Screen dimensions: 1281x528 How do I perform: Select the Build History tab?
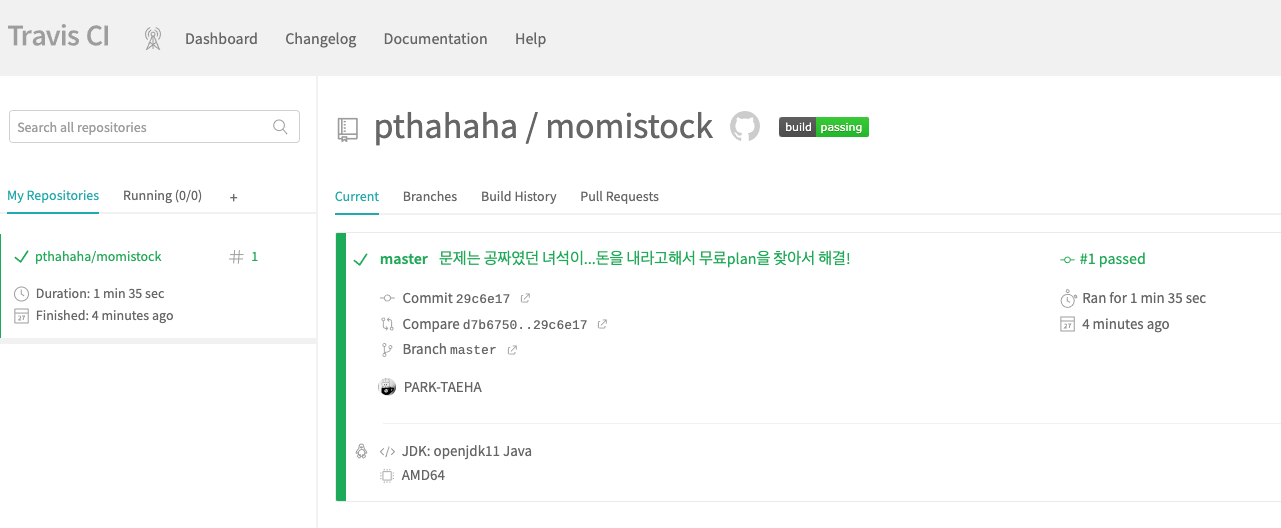(519, 197)
